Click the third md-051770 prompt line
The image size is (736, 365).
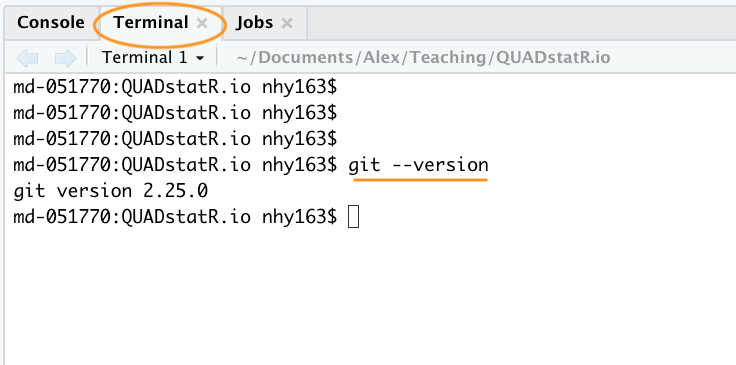pyautogui.click(x=175, y=139)
